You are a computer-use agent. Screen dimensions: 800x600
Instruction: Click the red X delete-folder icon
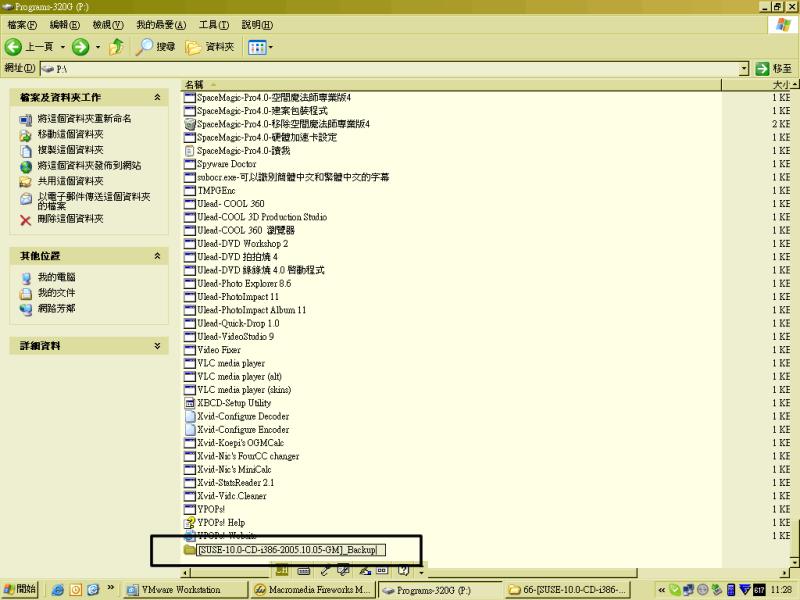26,220
